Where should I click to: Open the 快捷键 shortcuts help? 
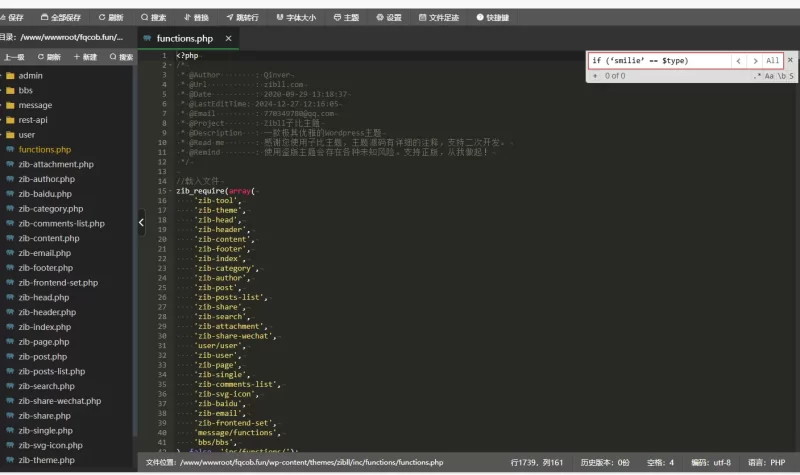pyautogui.click(x=493, y=17)
